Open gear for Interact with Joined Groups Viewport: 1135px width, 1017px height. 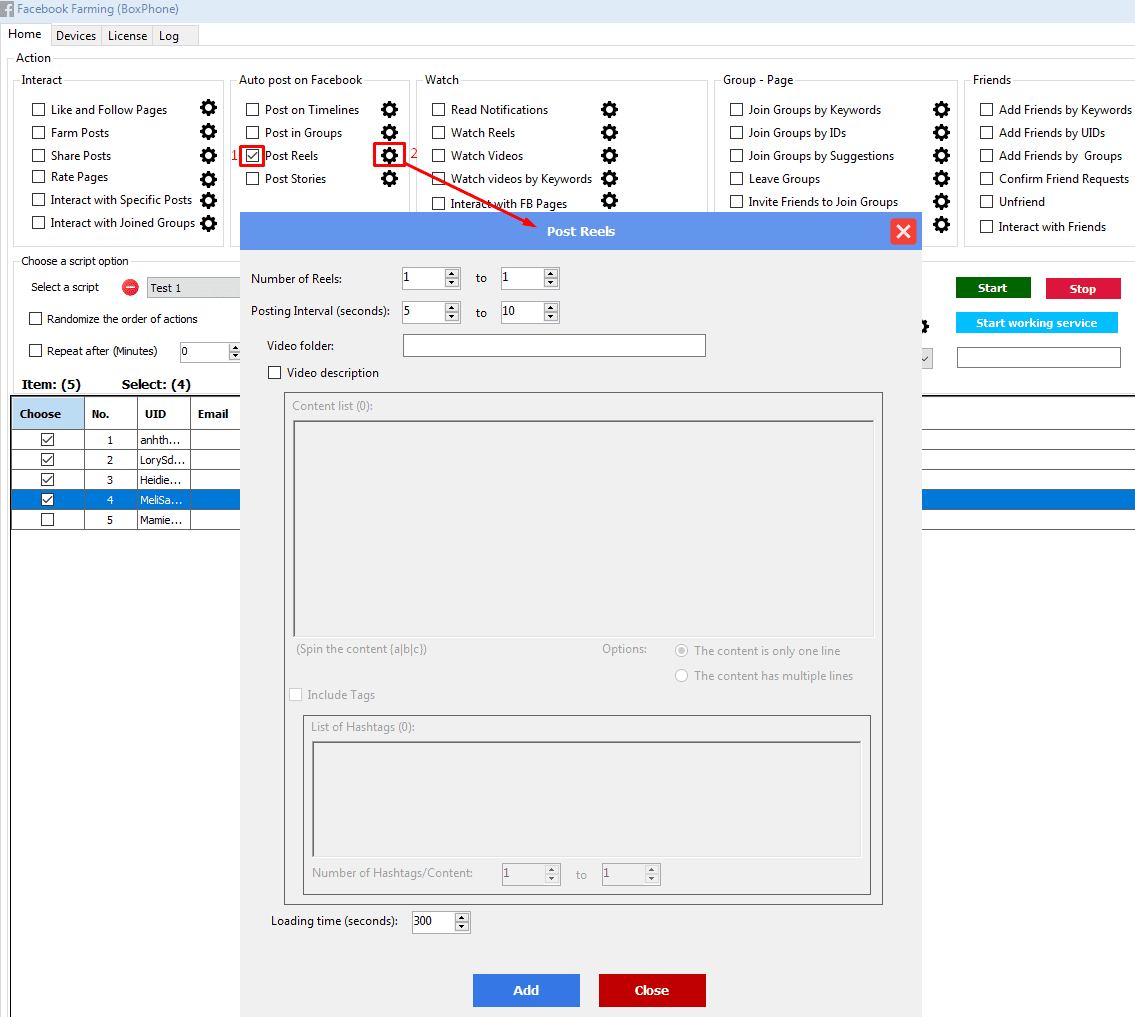tap(208, 224)
